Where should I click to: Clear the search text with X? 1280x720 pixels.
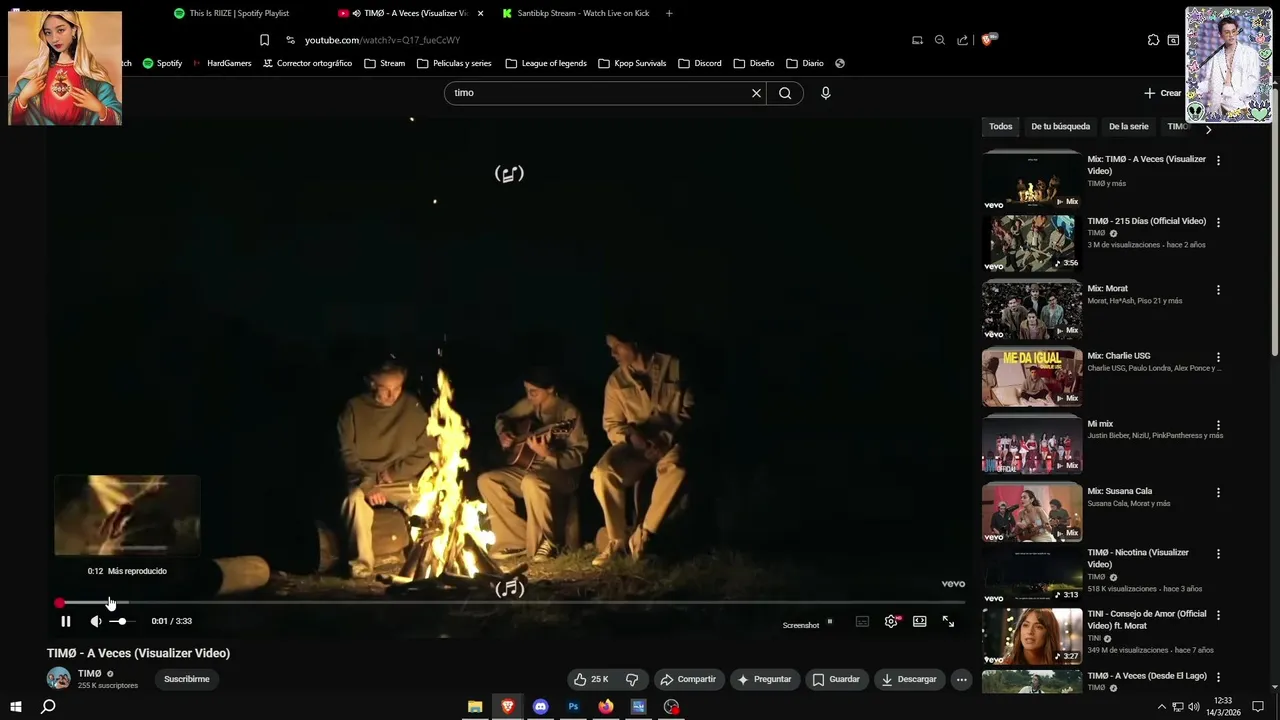pos(756,93)
